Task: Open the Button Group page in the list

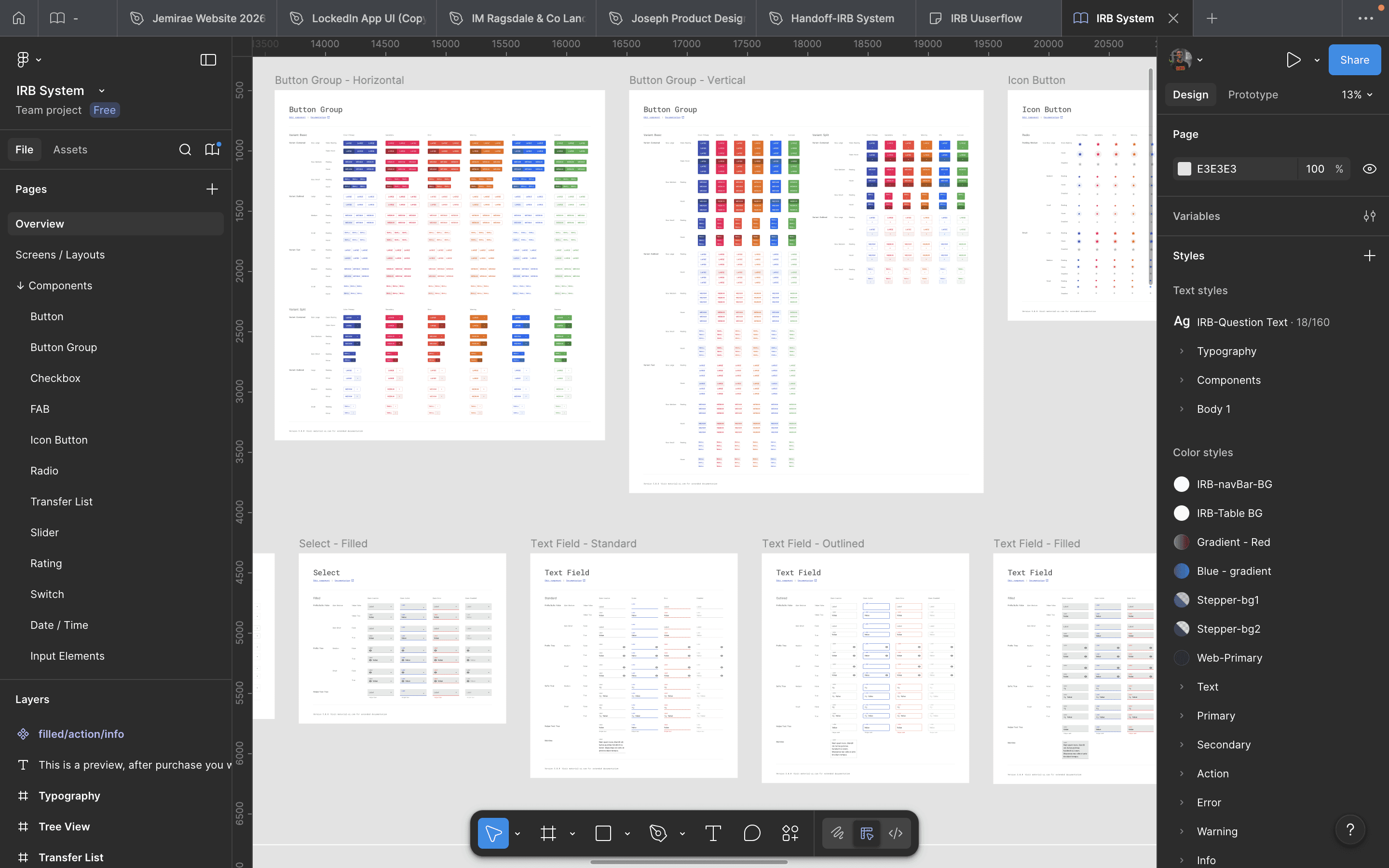Action: [x=64, y=347]
